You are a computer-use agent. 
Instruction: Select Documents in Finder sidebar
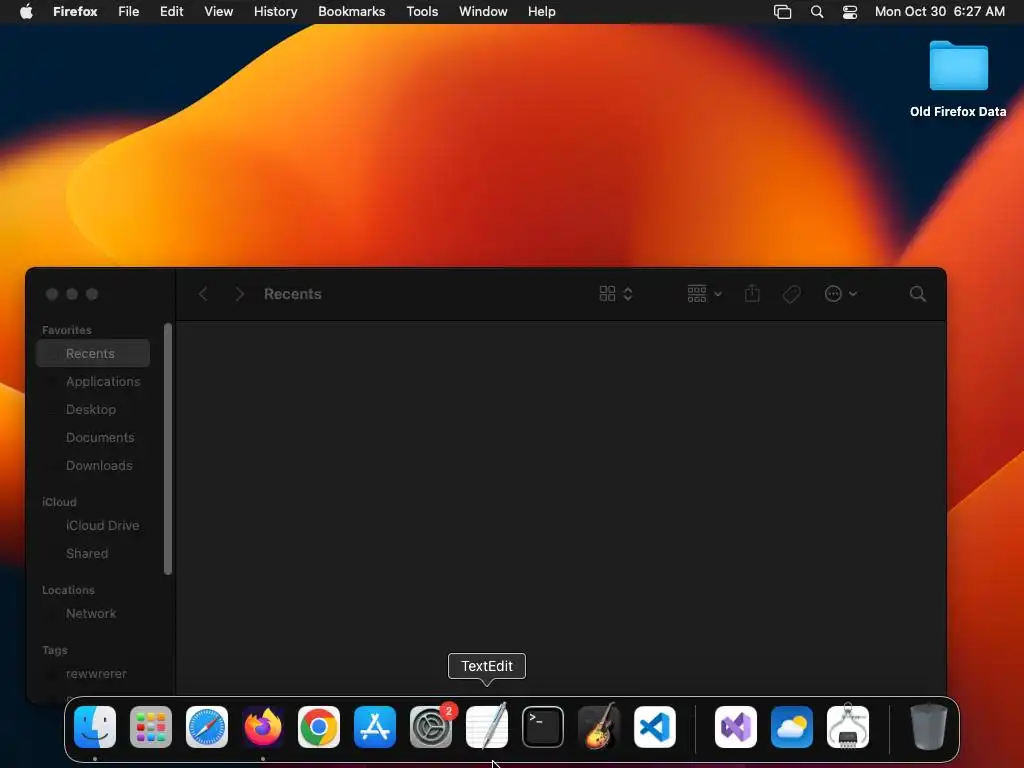click(x=93, y=438)
